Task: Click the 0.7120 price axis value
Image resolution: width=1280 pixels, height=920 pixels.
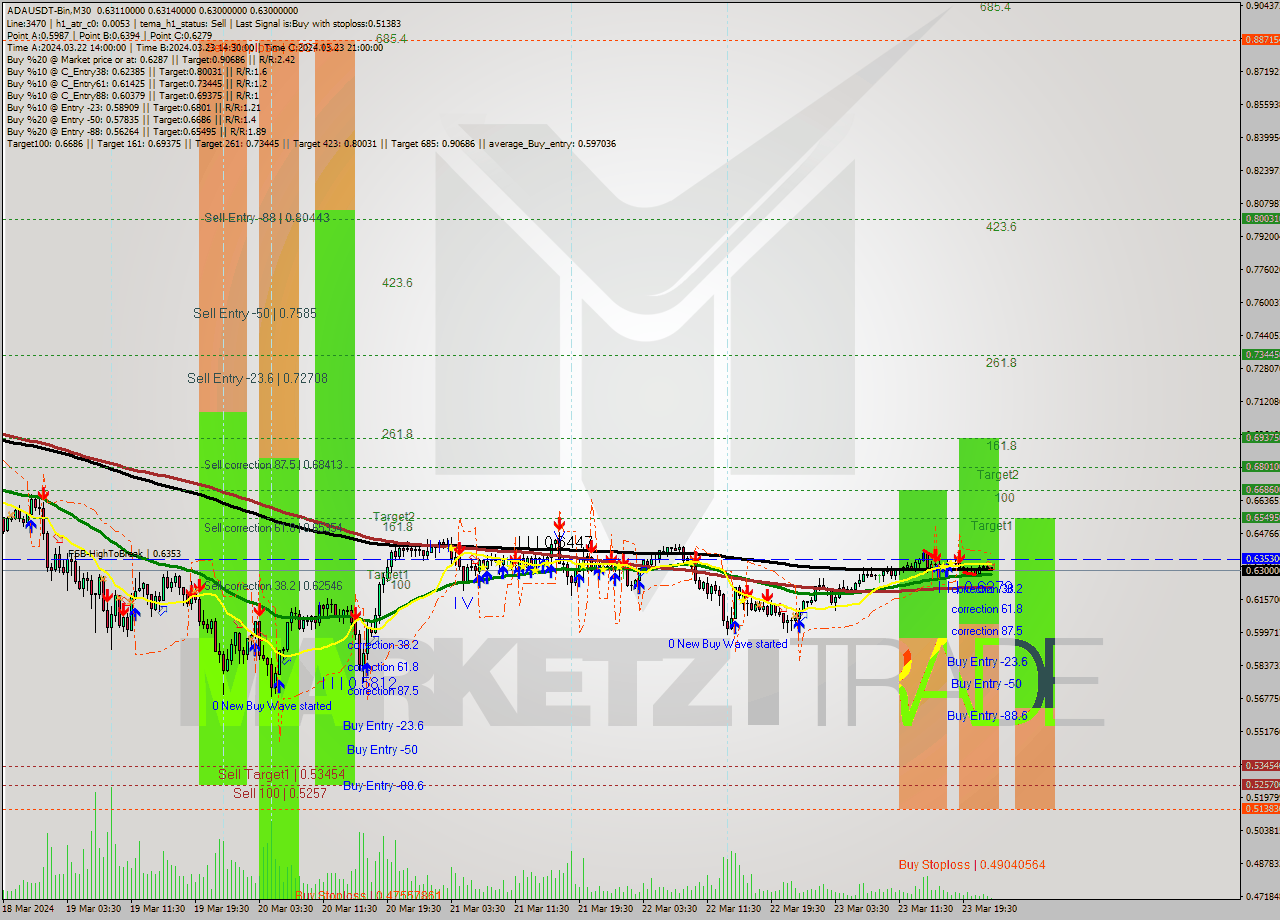Action: (1262, 401)
